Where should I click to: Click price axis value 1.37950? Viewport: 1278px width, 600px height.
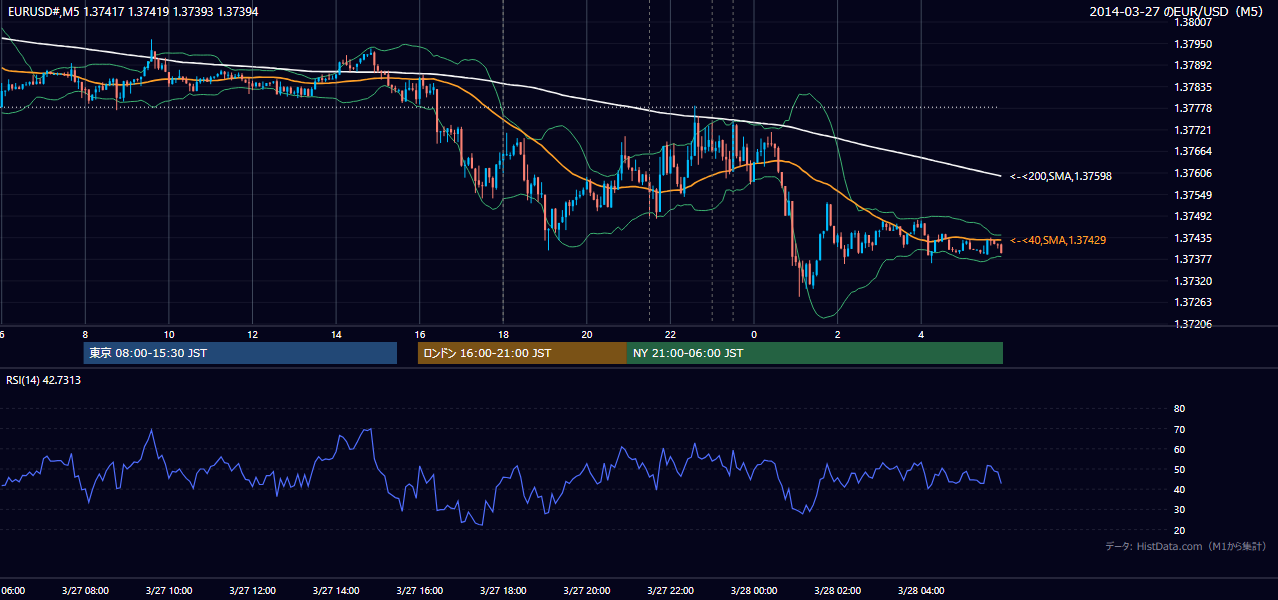[1193, 44]
